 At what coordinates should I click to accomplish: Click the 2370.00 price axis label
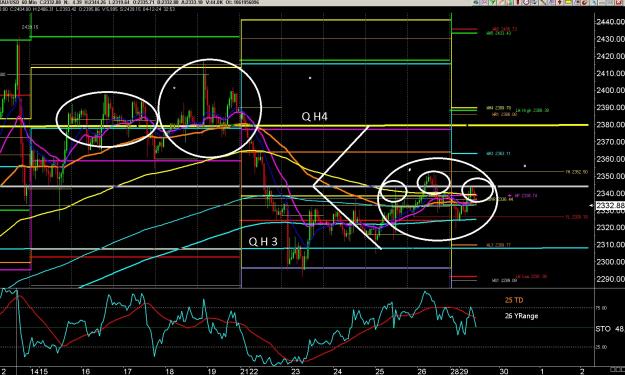(610, 142)
